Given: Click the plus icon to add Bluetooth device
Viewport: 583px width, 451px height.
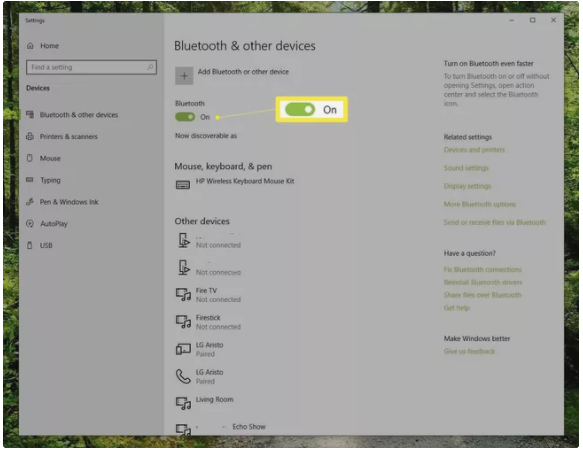Looking at the screenshot, I should coord(184,76).
